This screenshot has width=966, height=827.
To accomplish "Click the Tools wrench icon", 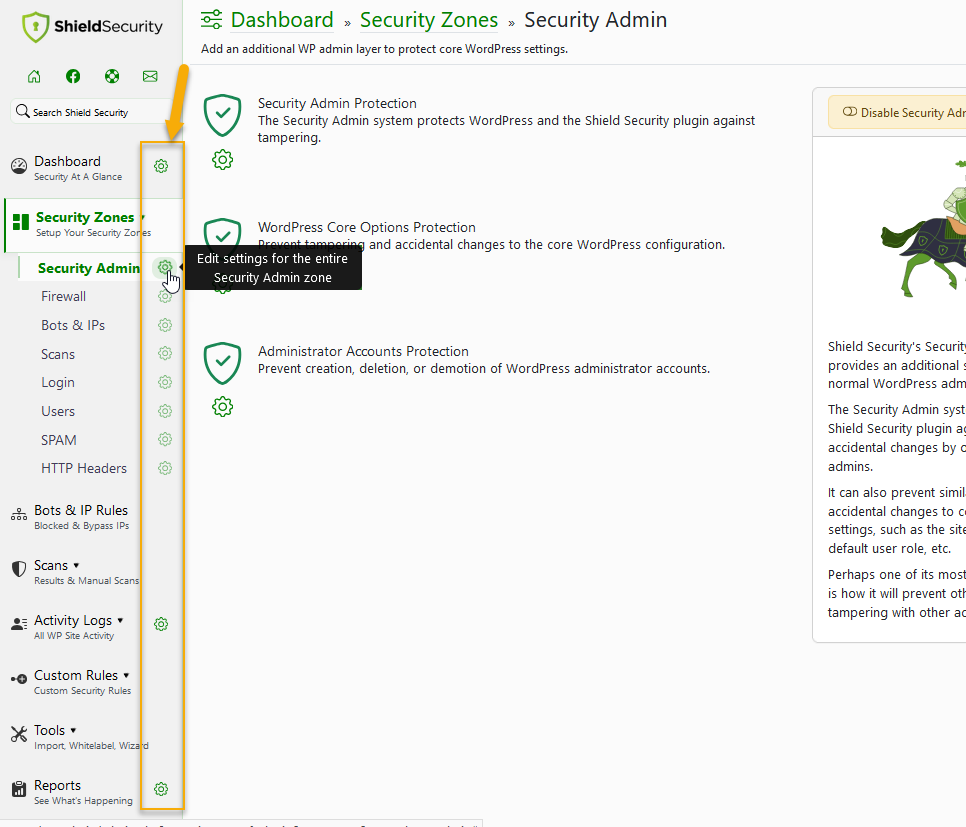I will coord(19,734).
